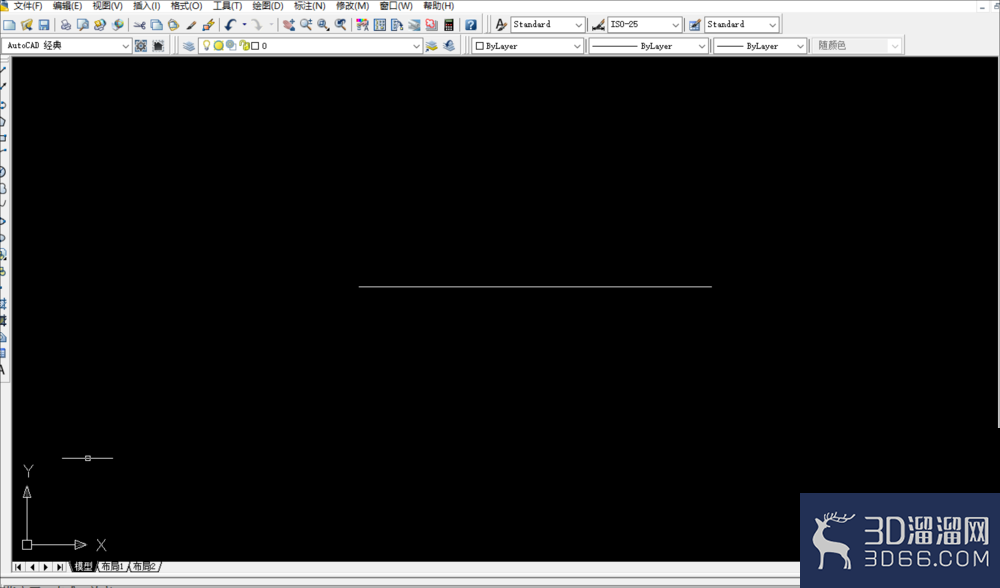Image resolution: width=1000 pixels, height=588 pixels.
Task: Click the Help question mark icon
Action: [471, 25]
